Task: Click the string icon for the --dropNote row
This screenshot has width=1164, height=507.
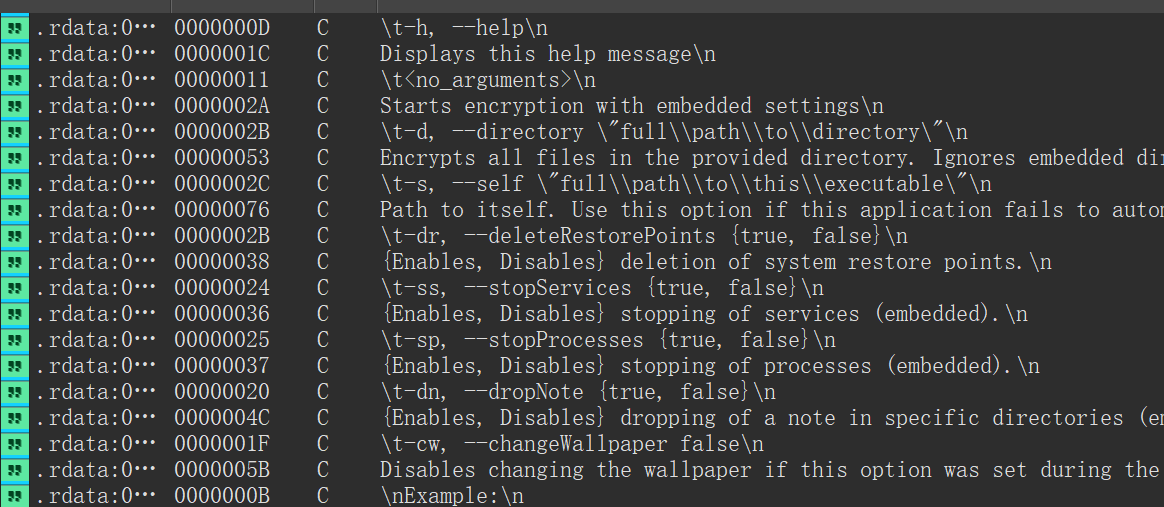Action: click(x=15, y=392)
